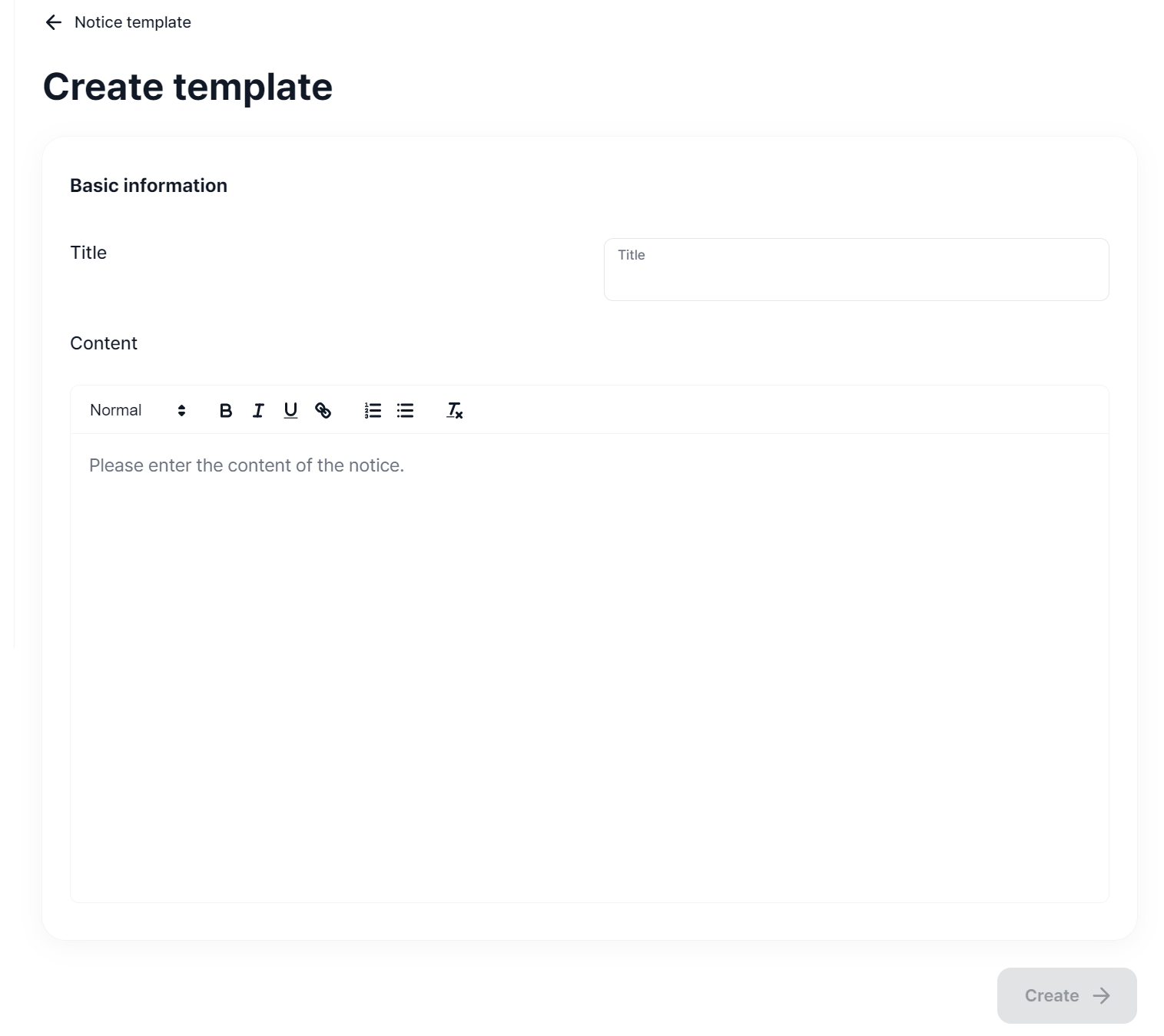Toggle bullet list formatting
This screenshot has height=1036, width=1164.
coord(405,410)
